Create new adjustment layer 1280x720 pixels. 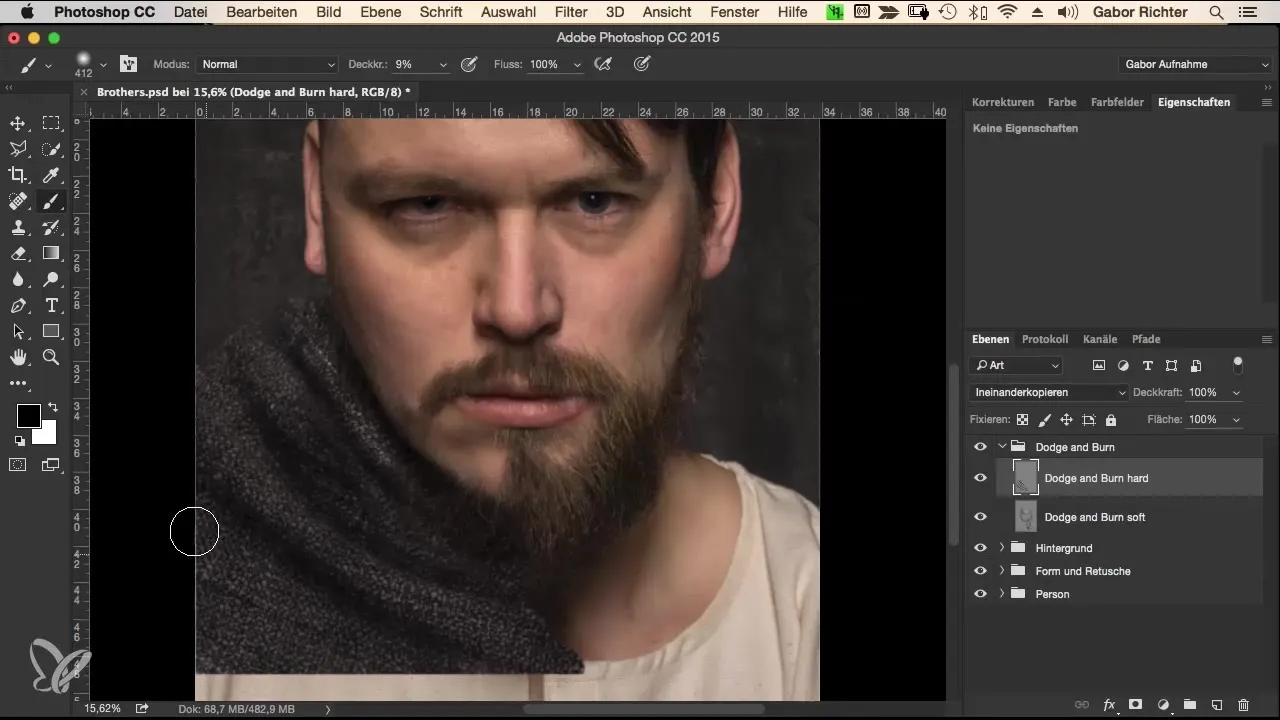[x=1163, y=705]
